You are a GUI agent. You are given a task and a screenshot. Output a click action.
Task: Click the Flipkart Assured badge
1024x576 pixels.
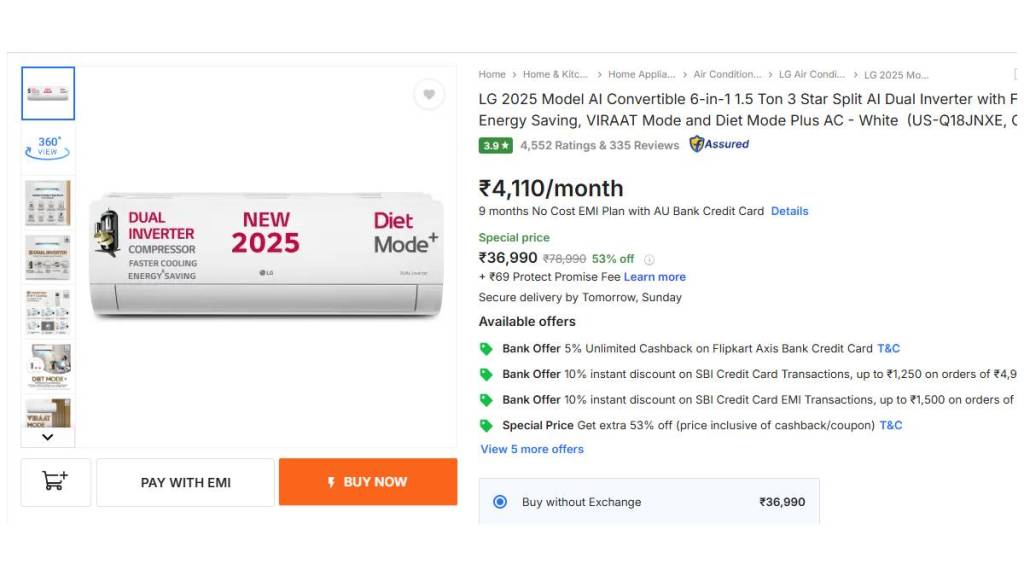(x=719, y=144)
